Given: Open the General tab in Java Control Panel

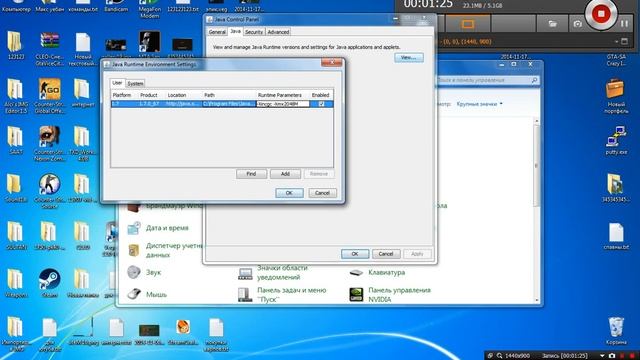Looking at the screenshot, I should tap(217, 32).
